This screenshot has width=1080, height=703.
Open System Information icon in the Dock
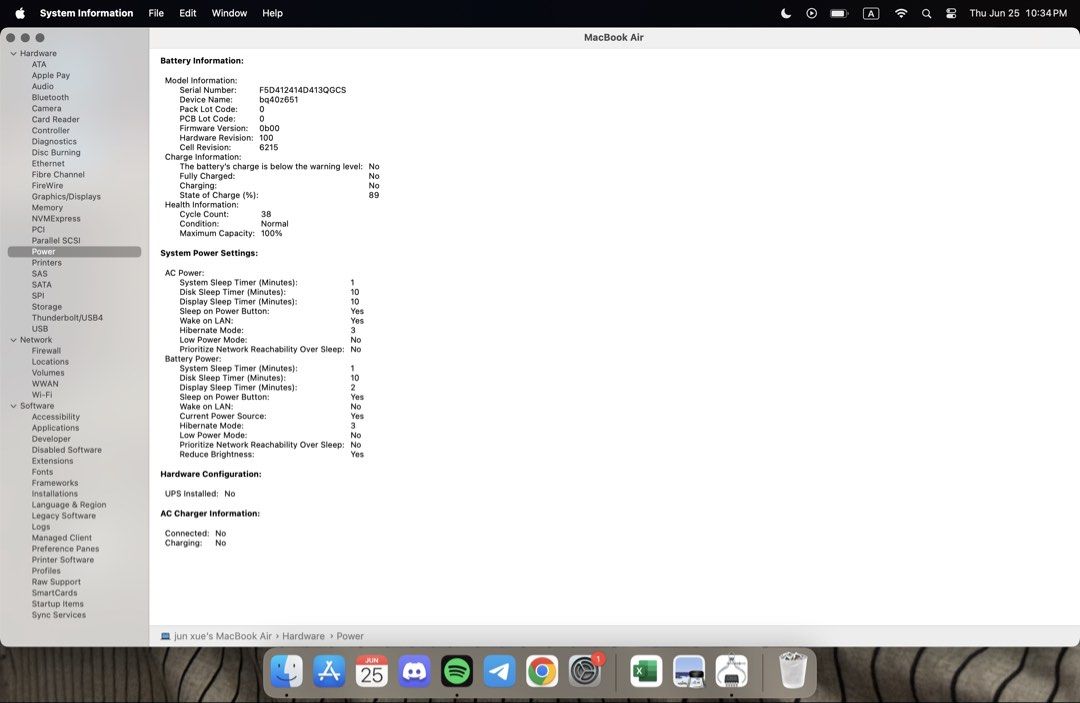tap(731, 671)
